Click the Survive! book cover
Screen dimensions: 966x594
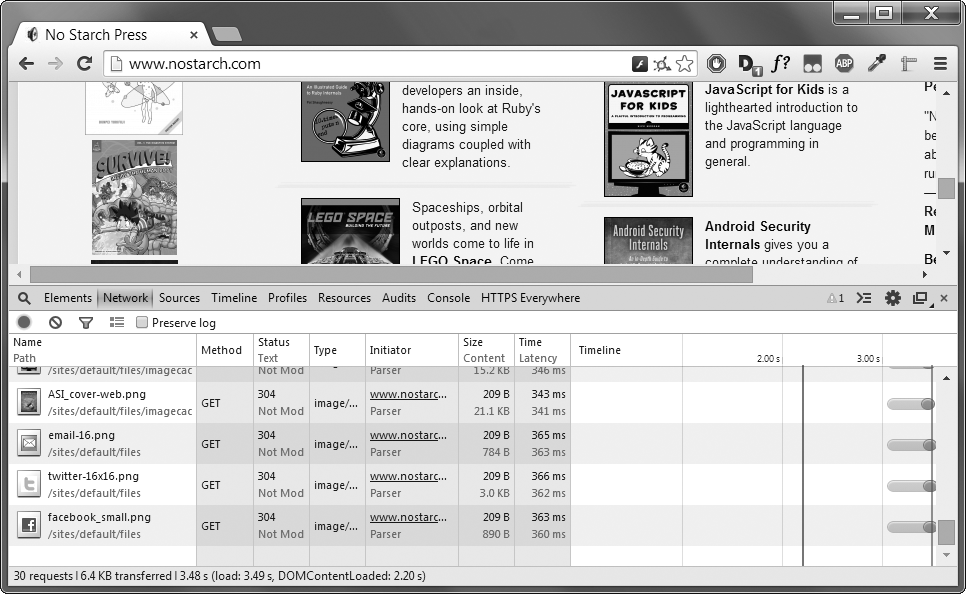point(134,197)
